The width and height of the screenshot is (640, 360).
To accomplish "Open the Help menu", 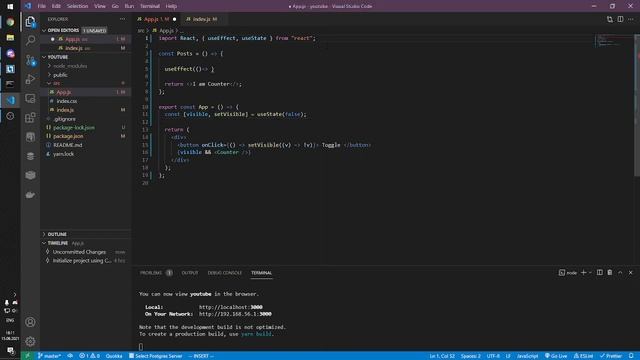I will click(171, 6).
